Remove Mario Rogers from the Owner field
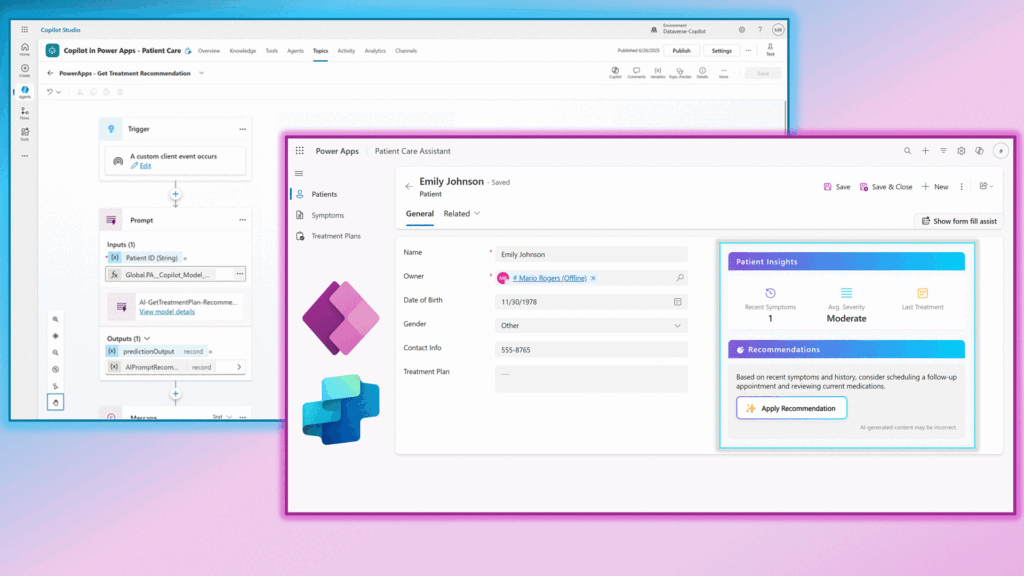1024x576 pixels. tap(593, 278)
